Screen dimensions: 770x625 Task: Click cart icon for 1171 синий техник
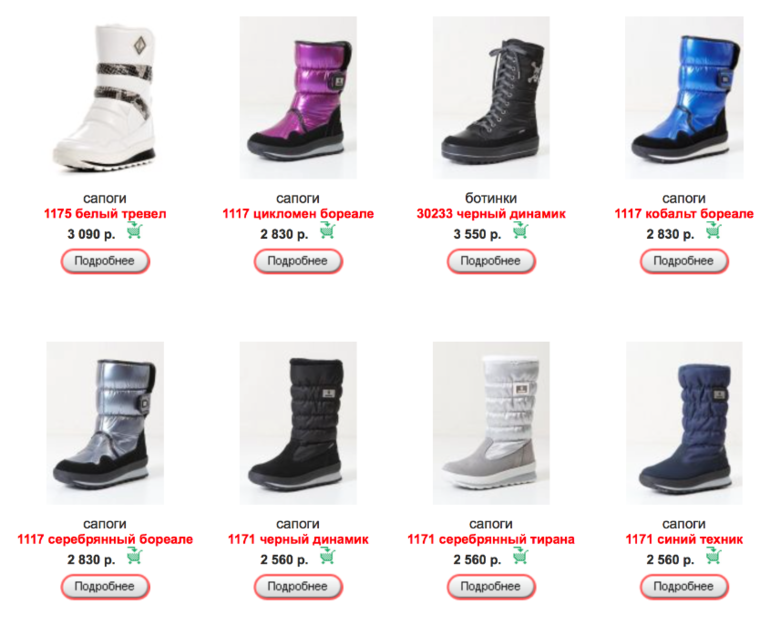(714, 555)
